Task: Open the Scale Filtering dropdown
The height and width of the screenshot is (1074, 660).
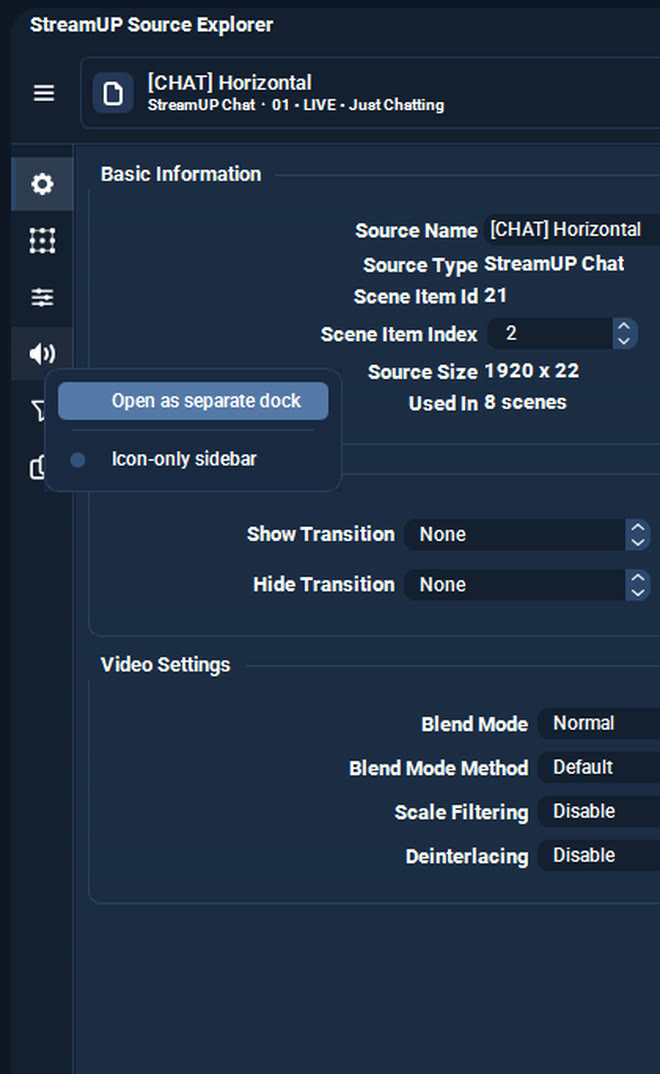Action: [x=599, y=811]
